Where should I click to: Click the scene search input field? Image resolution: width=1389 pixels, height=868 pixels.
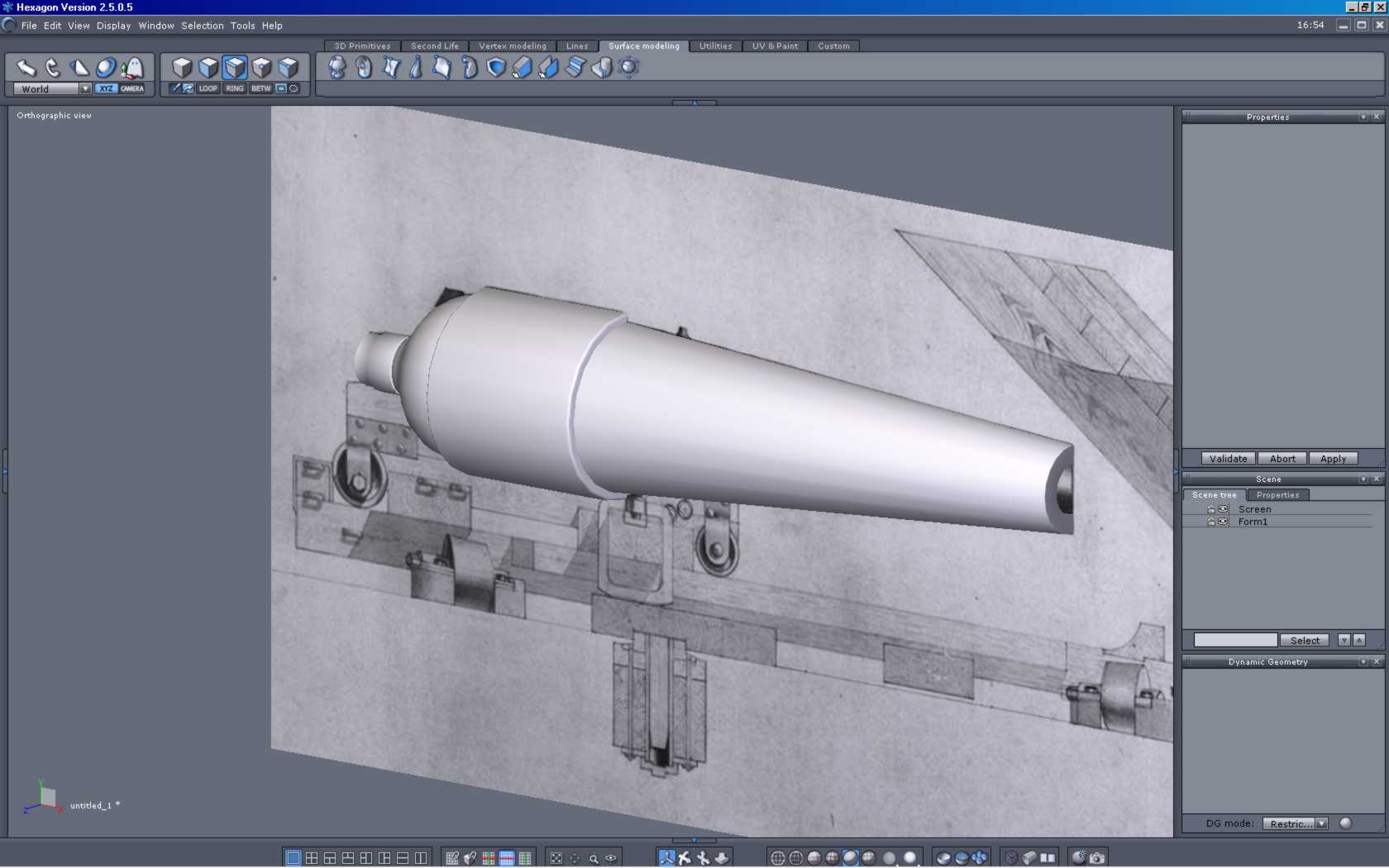[1235, 640]
